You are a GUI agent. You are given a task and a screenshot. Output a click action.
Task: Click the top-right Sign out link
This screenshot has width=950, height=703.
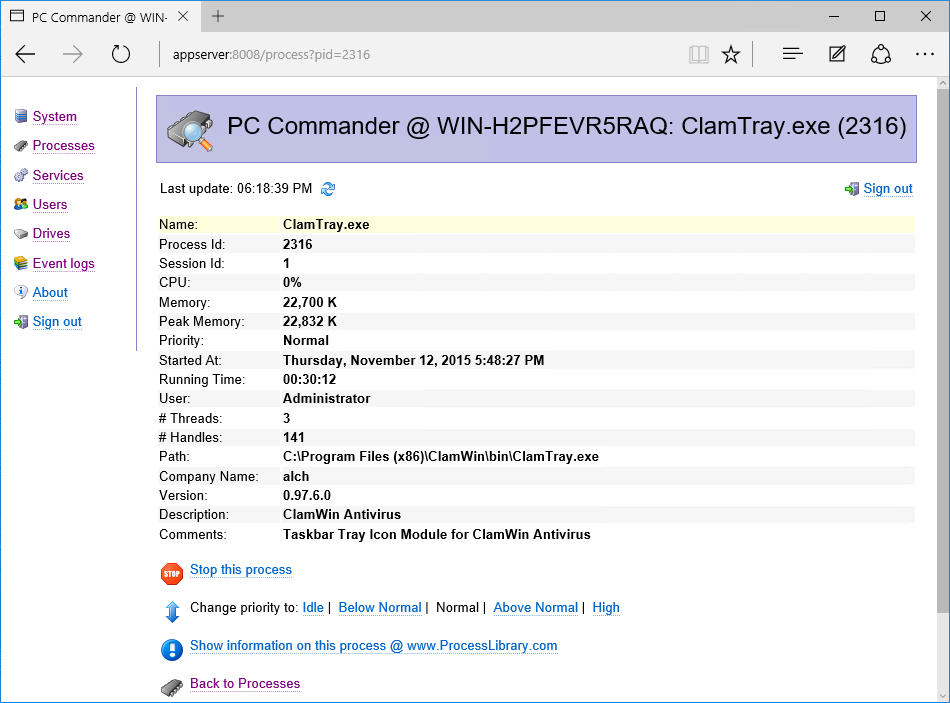[888, 188]
